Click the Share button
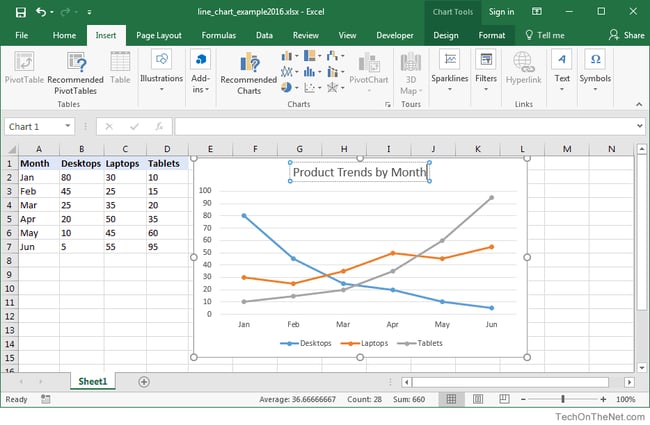Screen dimensions: 650x425 pyautogui.click(x=627, y=34)
